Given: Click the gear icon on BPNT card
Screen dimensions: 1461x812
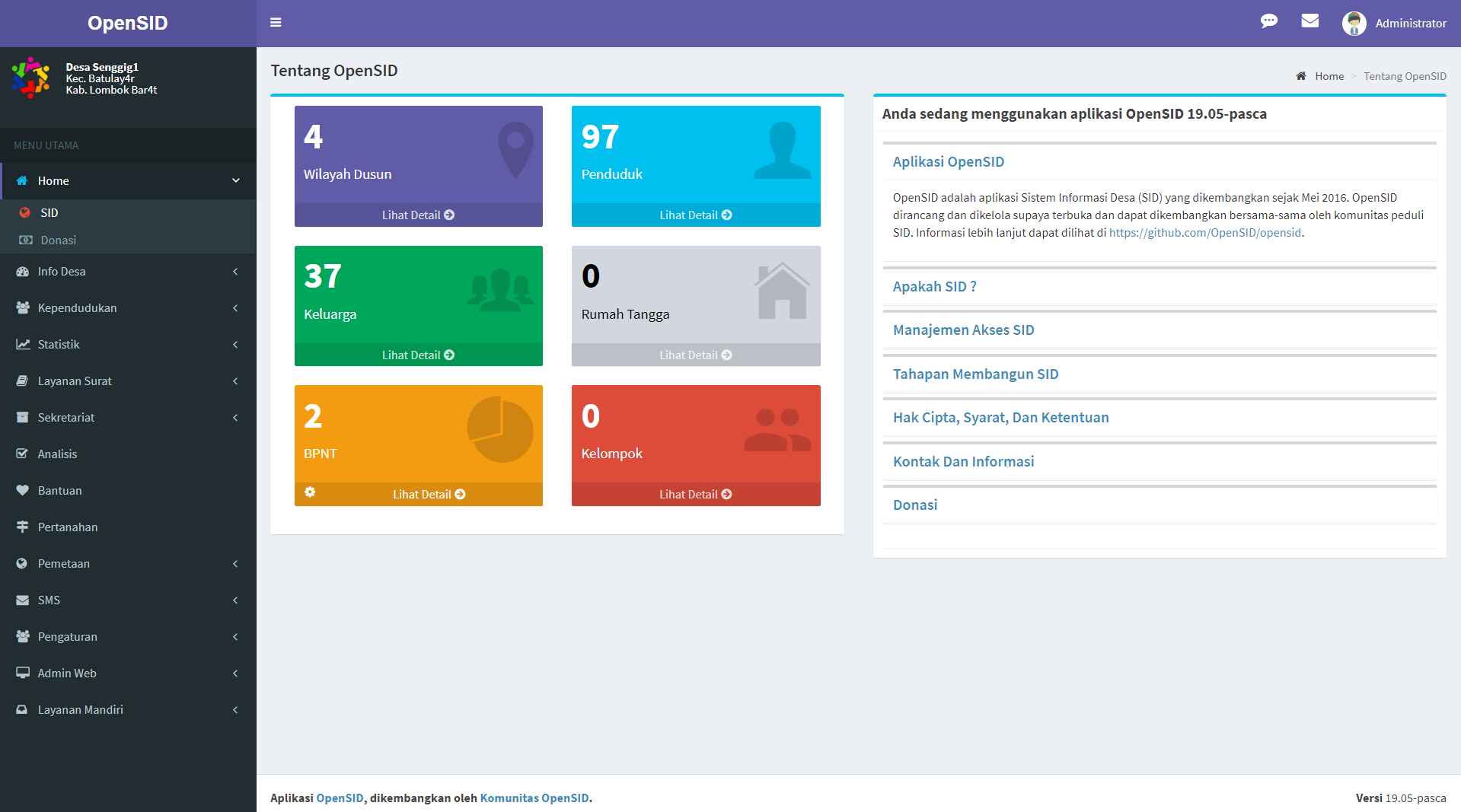Looking at the screenshot, I should 310,492.
